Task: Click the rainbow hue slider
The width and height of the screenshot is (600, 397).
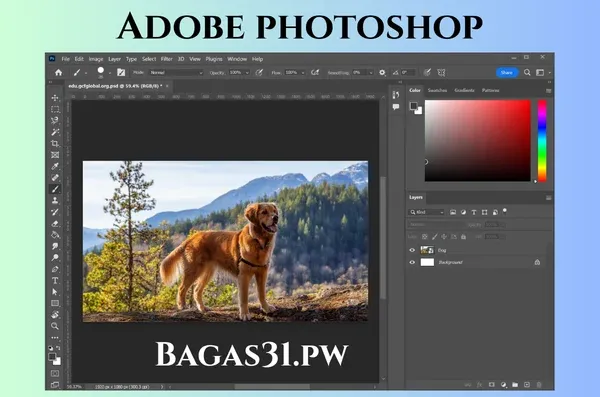Action: coord(542,141)
